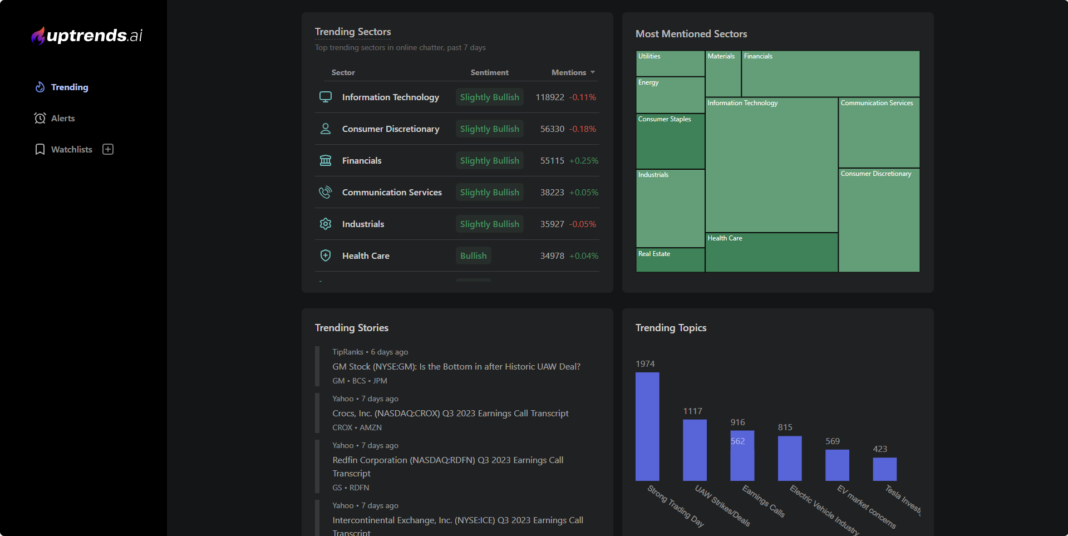
Task: Select the Information Technology treemap block
Action: coord(771,165)
